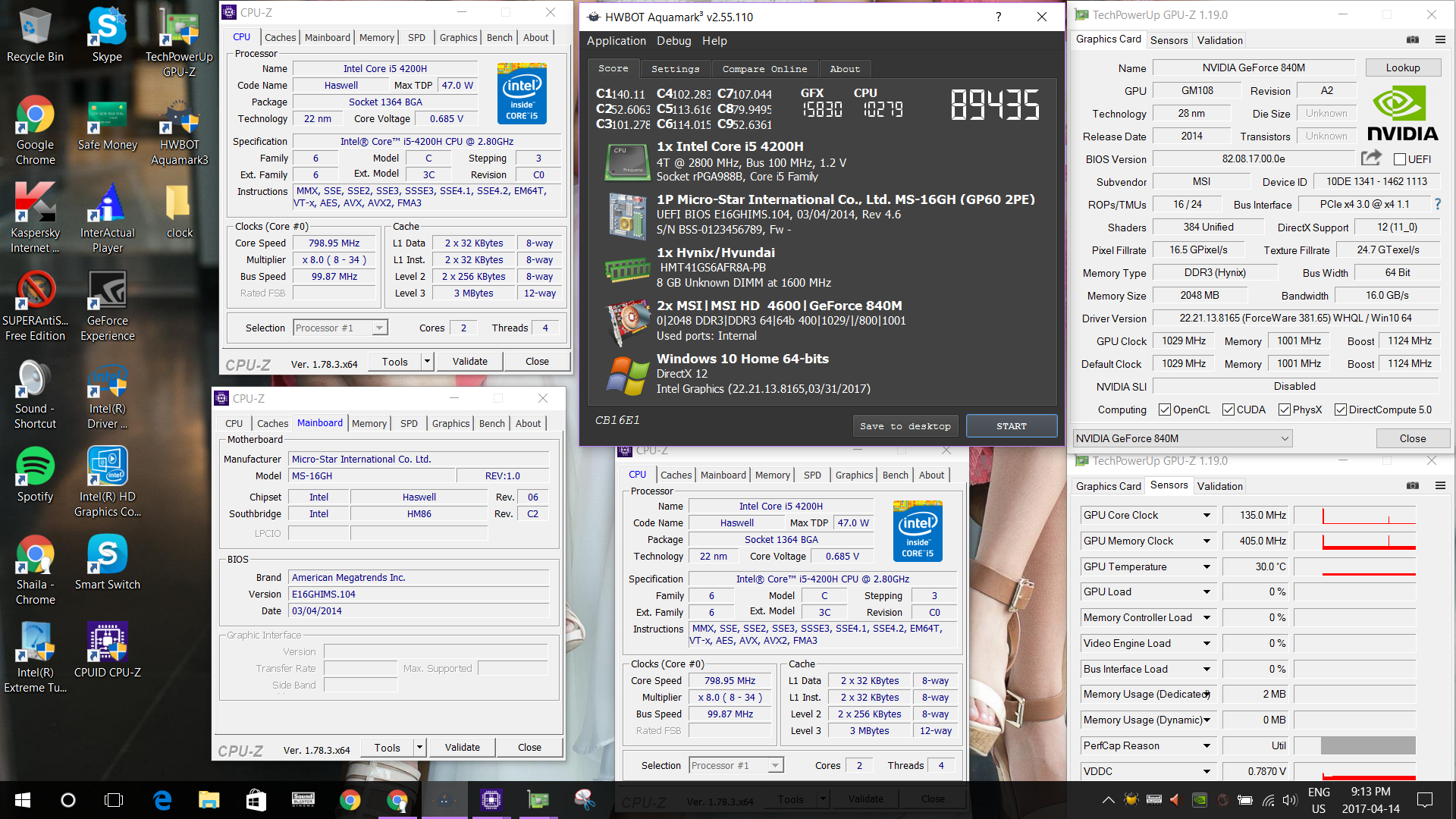Open the Memory tab in Mainboard CPU-Z
Viewport: 1456px width, 819px height.
[369, 423]
